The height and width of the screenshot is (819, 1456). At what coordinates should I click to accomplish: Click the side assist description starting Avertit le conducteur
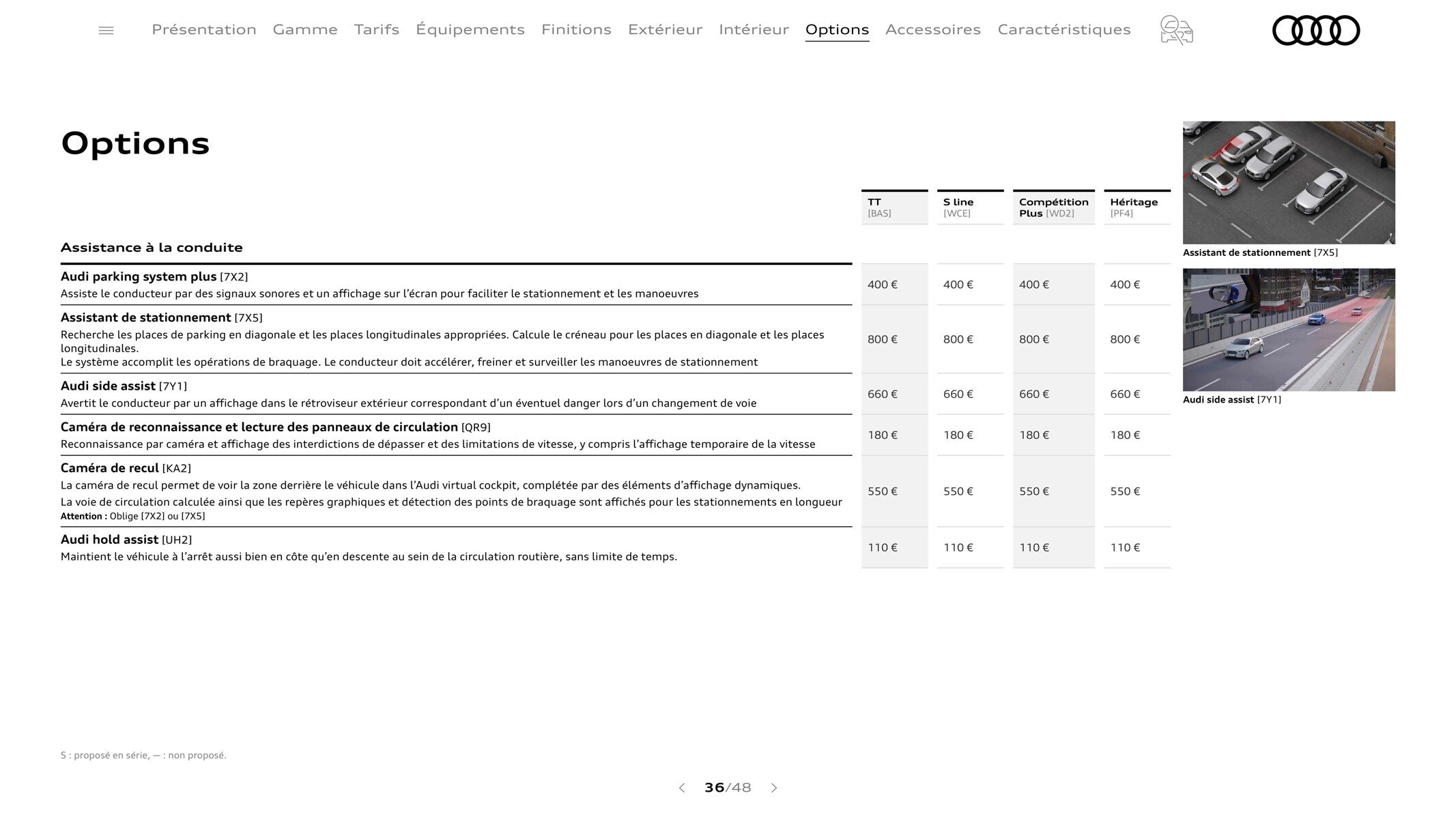(408, 403)
